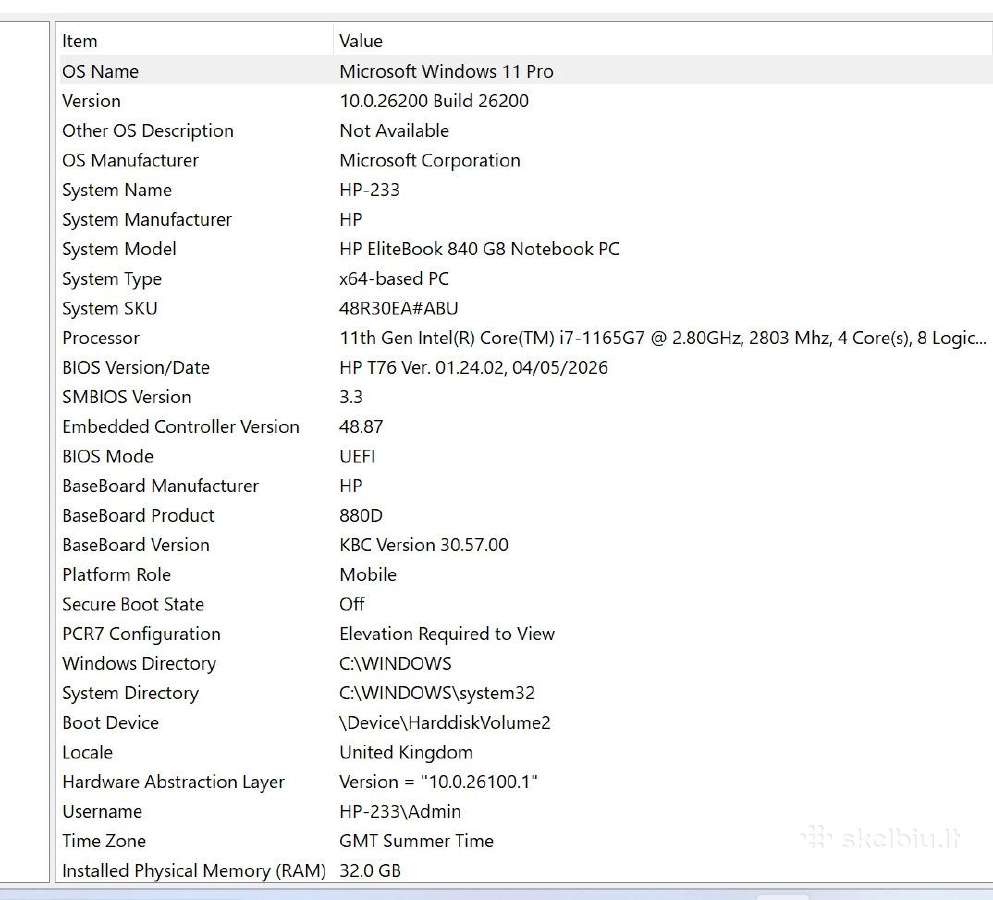Click 'HP T76 Ver. 01.24.02' BIOS value
The image size is (993, 900).
point(473,367)
